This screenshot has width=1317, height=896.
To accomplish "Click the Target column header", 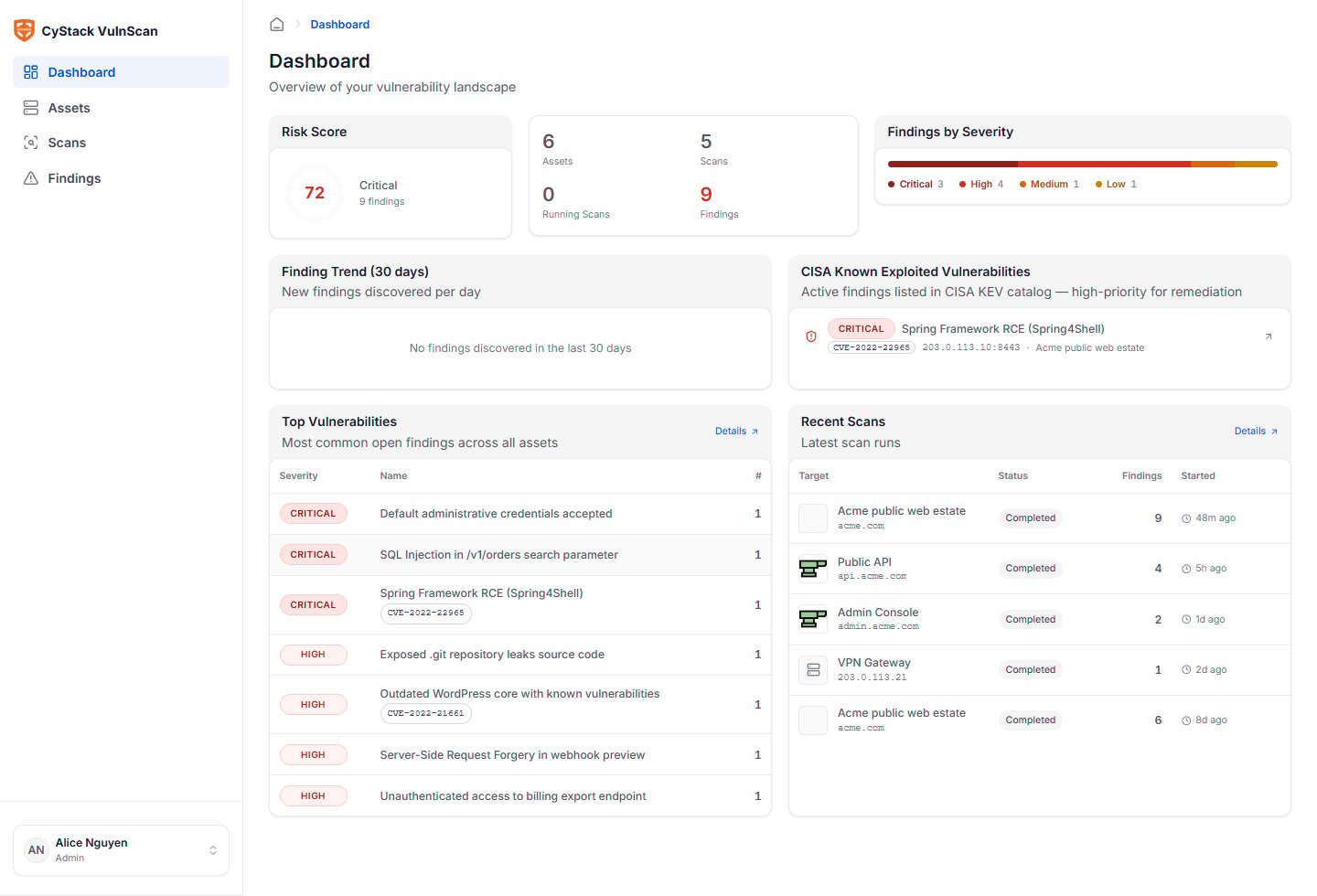I will click(814, 476).
